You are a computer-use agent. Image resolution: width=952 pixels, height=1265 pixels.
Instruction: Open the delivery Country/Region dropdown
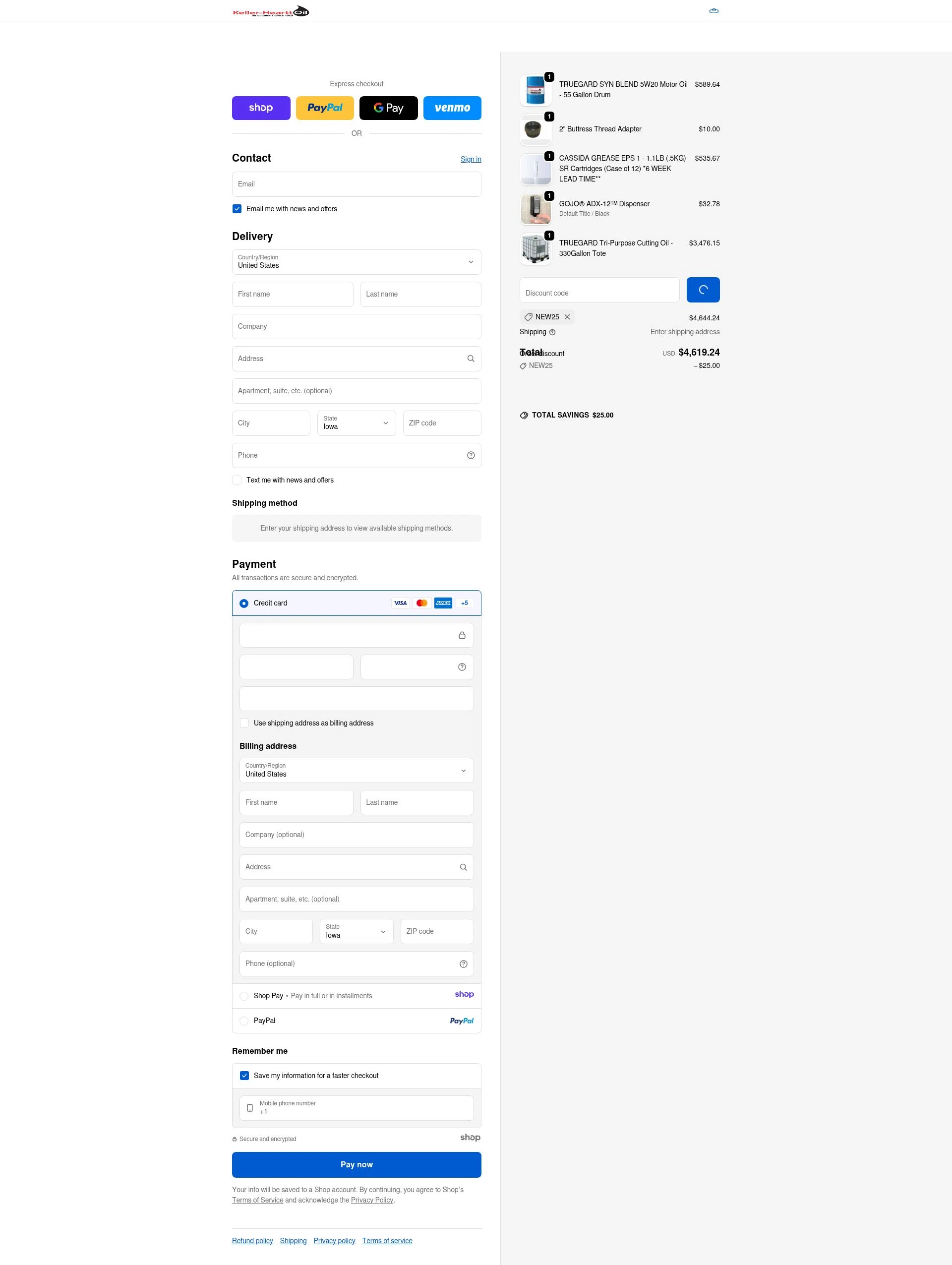tap(356, 262)
